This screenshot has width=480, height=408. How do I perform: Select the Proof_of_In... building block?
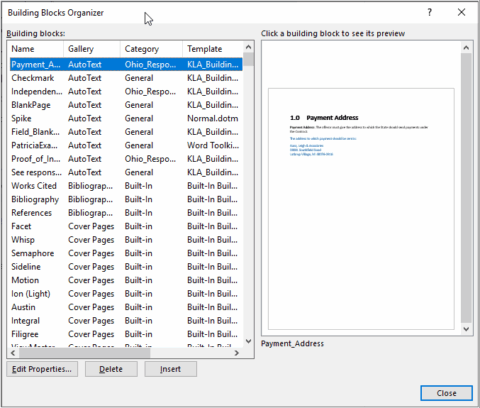pos(126,159)
